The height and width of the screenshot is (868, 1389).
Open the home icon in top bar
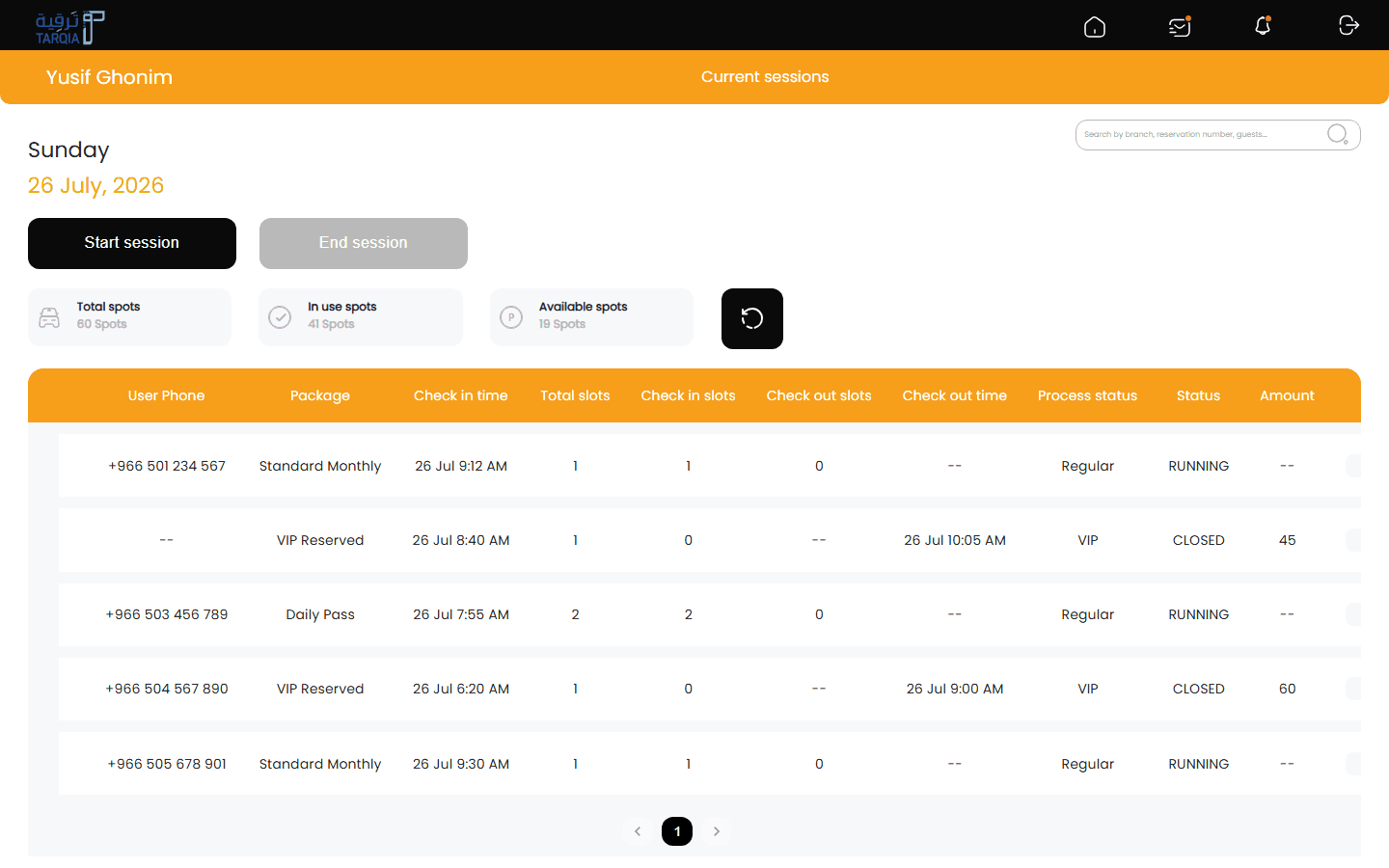[x=1095, y=26]
